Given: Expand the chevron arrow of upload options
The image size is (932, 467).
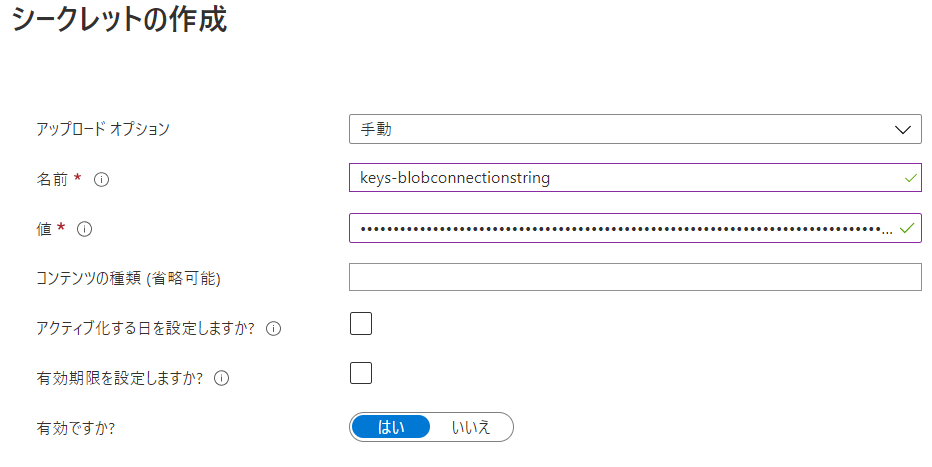Looking at the screenshot, I should click(902, 130).
